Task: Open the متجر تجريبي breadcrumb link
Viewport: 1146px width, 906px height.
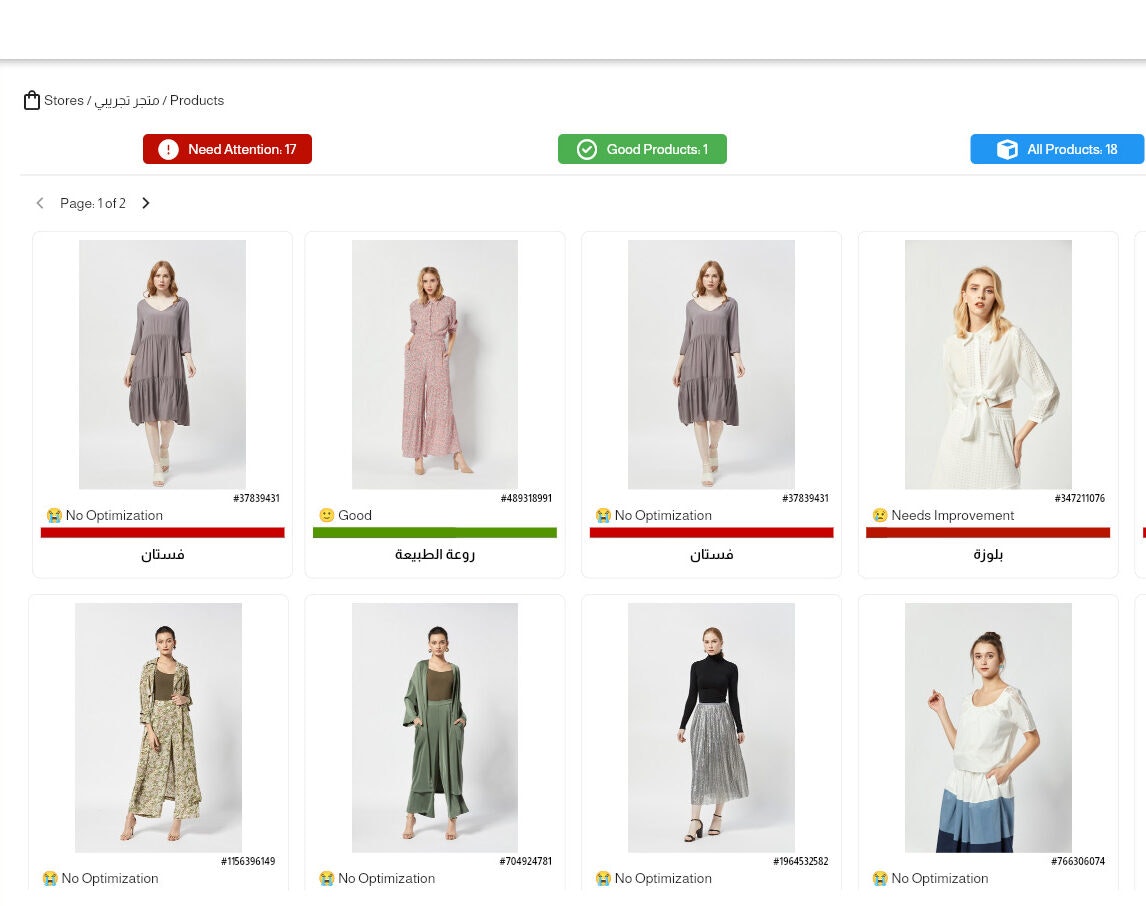Action: [x=127, y=100]
